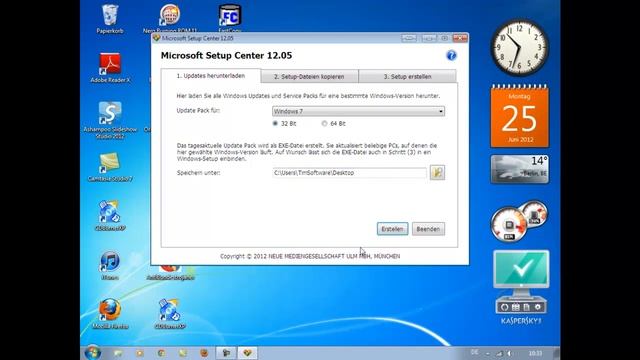640x360 pixels.
Task: Click the setup center title bar icon
Action: (156, 38)
